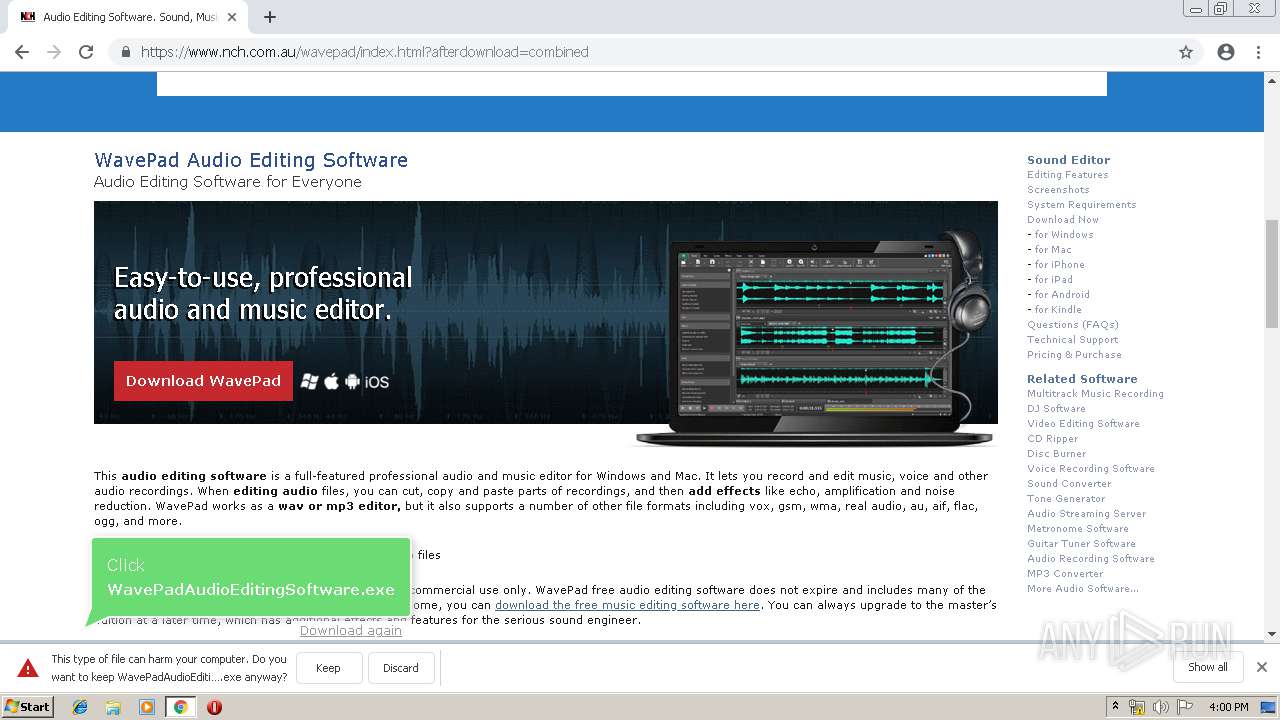Open Chrome three-dot menu
Image resolution: width=1280 pixels, height=720 pixels.
1258,52
